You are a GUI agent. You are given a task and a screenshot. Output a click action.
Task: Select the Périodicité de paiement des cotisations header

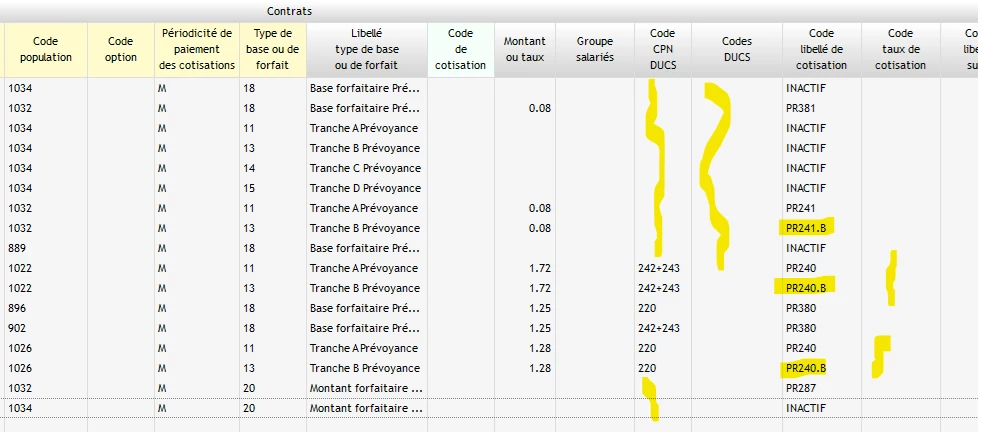pos(197,50)
